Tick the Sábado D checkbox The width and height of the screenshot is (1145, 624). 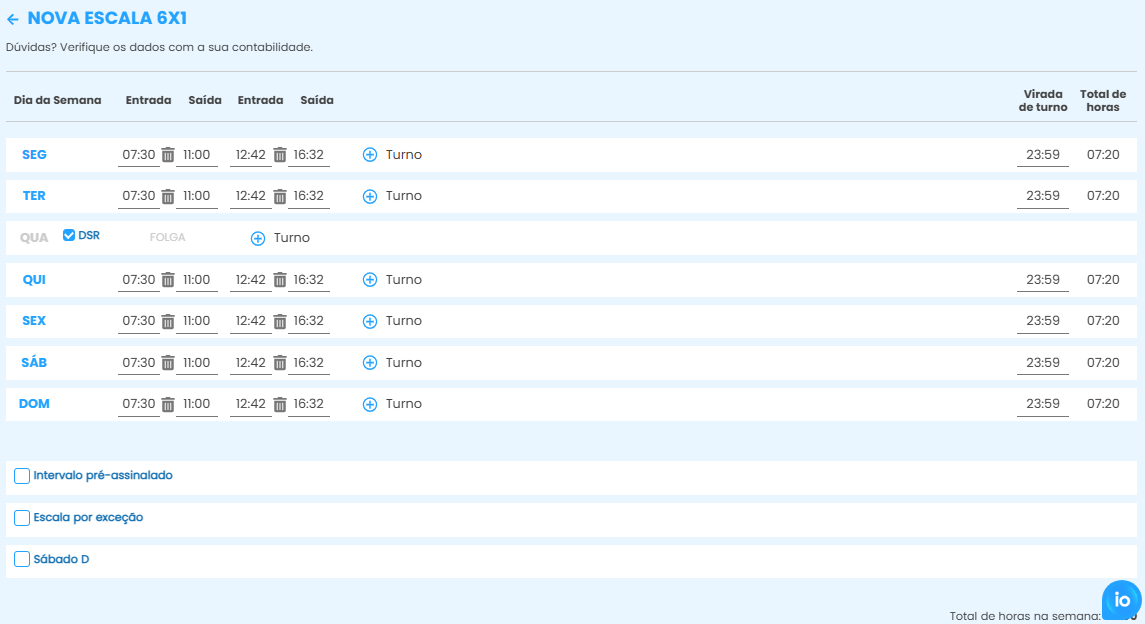pyautogui.click(x=22, y=559)
